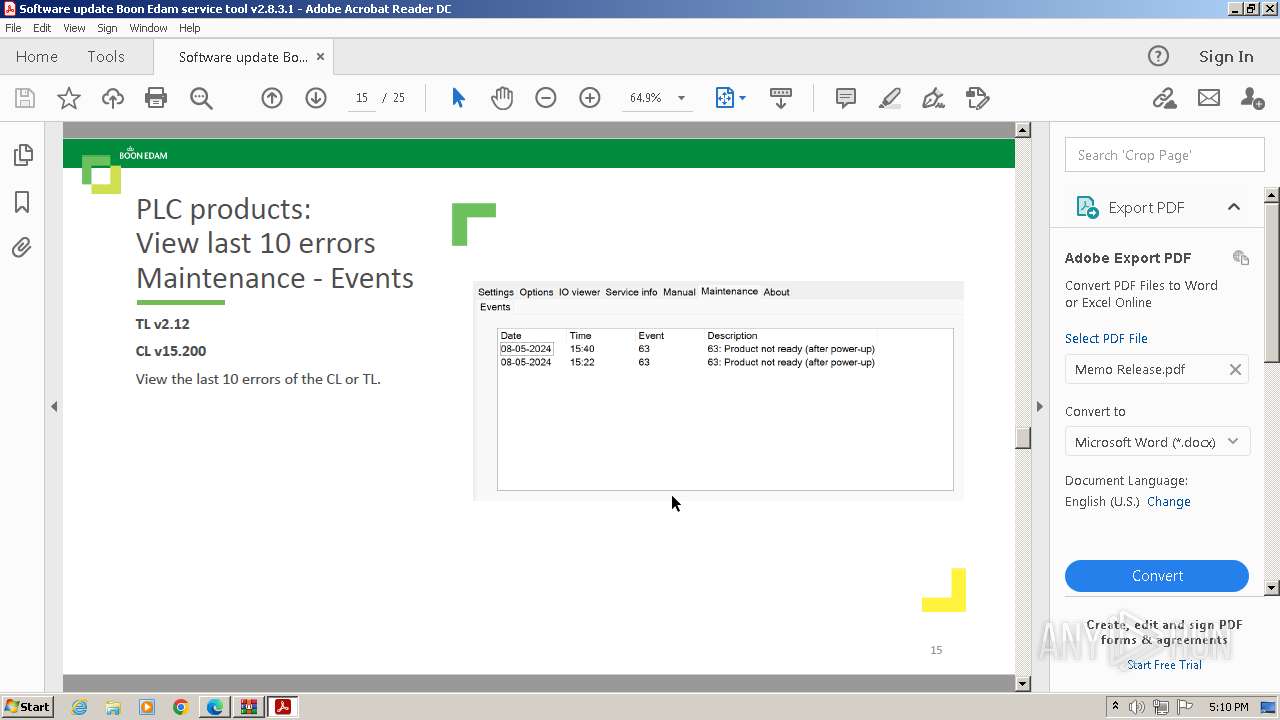
Task: Click the Sign menu
Action: [x=107, y=28]
